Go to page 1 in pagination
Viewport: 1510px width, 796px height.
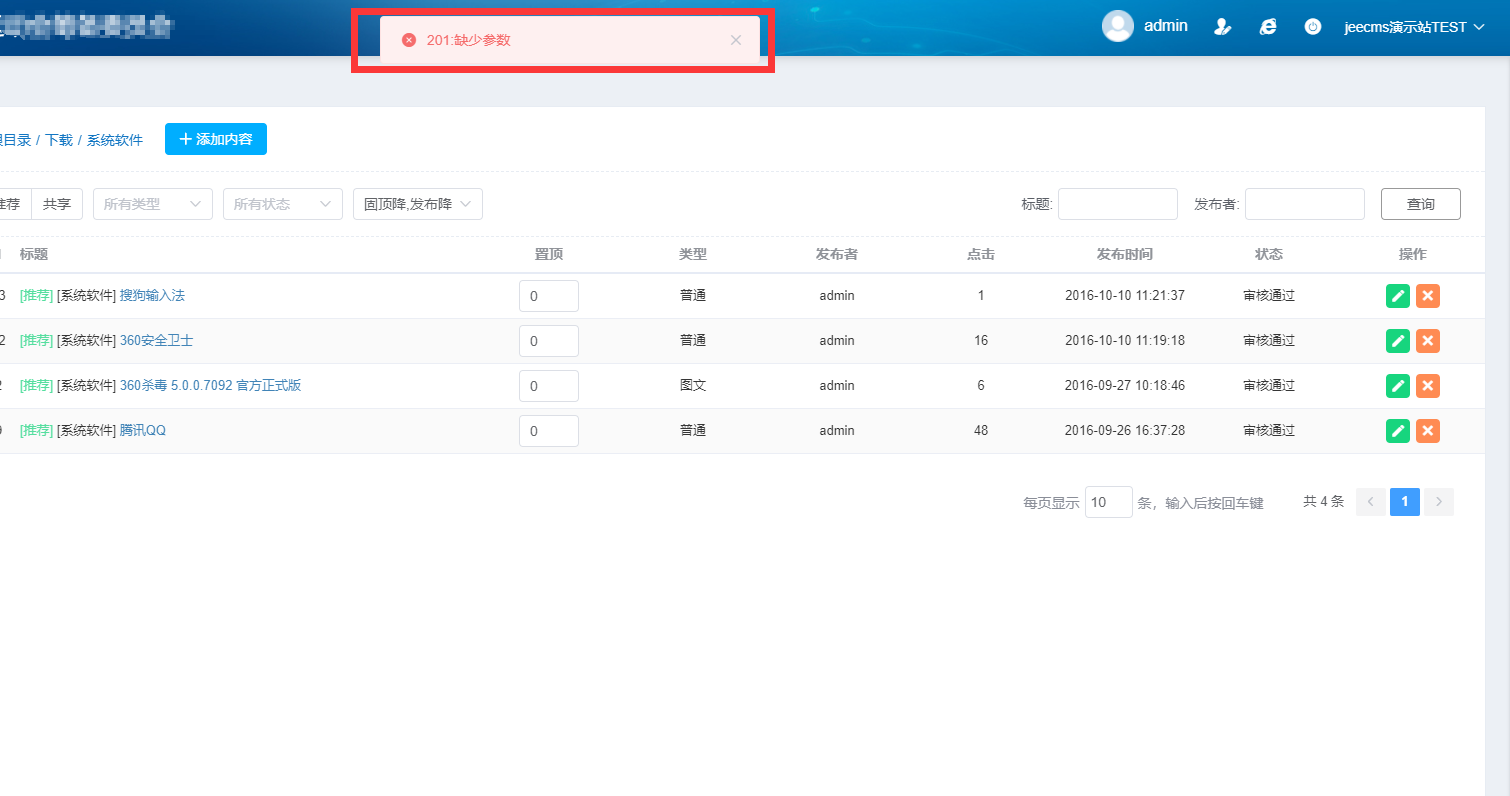tap(1404, 502)
